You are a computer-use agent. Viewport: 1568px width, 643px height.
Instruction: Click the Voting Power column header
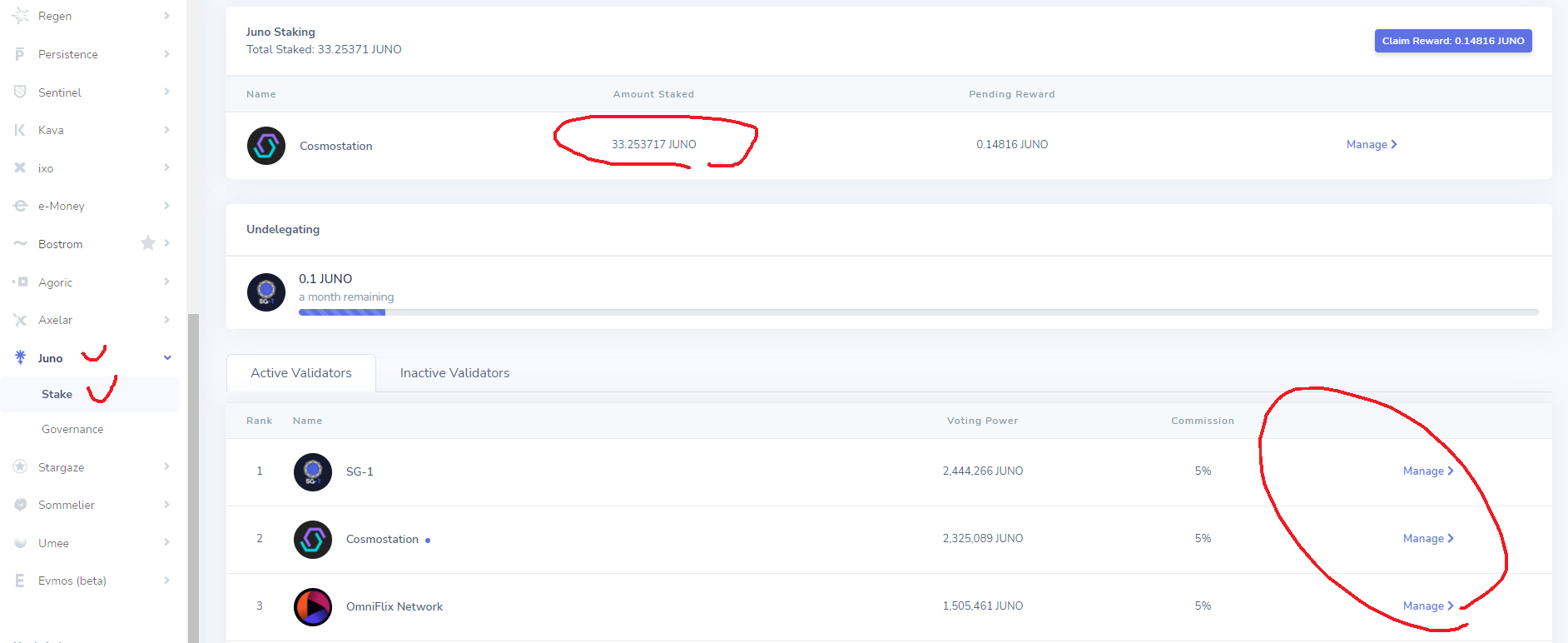point(983,421)
